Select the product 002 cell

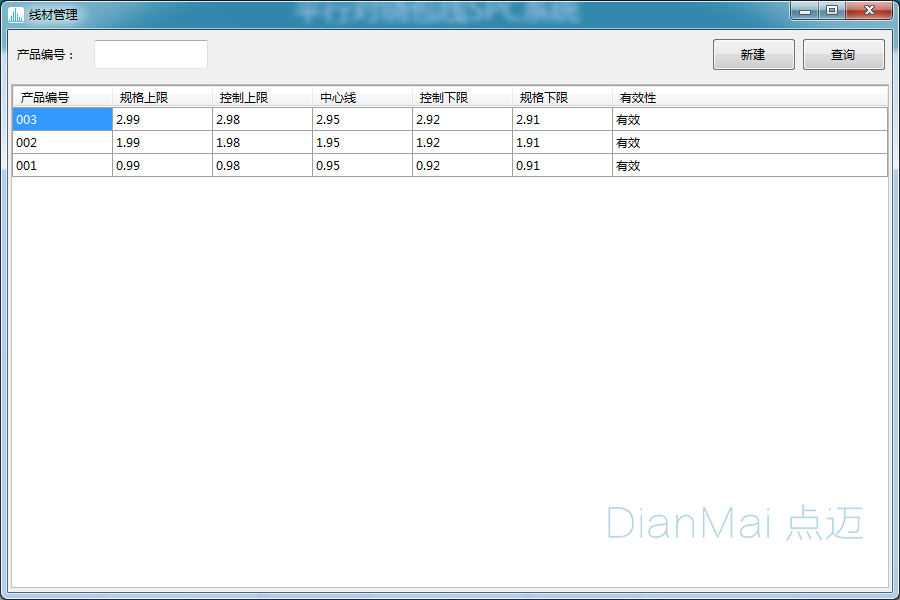tap(62, 143)
